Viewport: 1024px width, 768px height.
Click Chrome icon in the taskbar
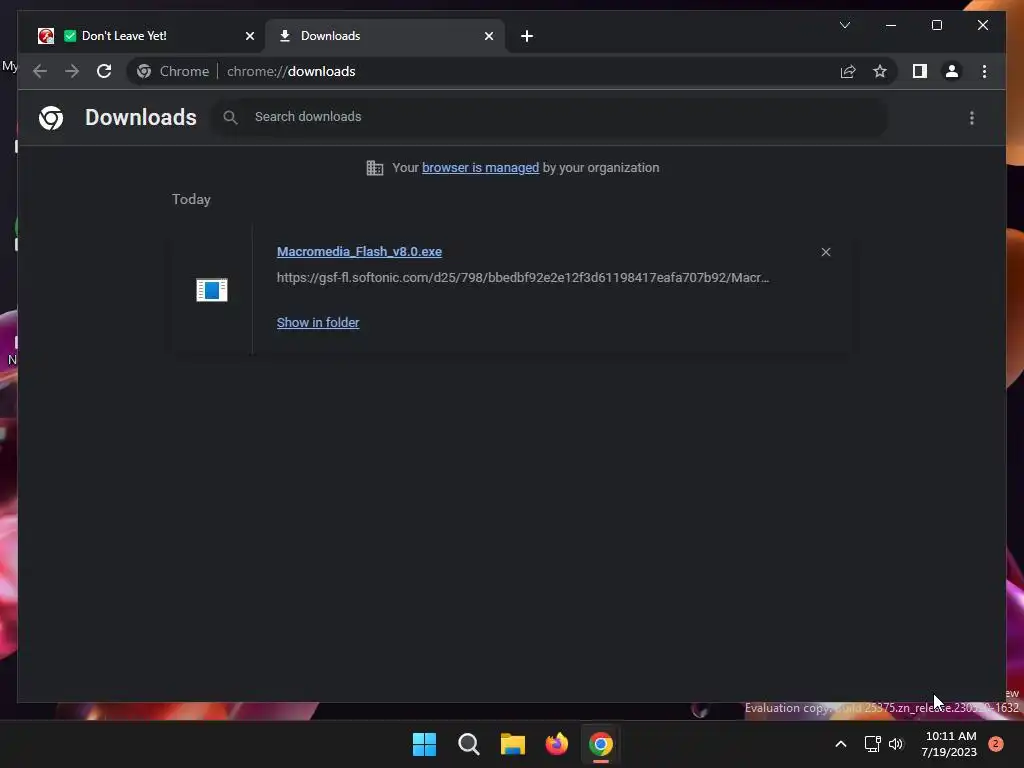pyautogui.click(x=601, y=744)
